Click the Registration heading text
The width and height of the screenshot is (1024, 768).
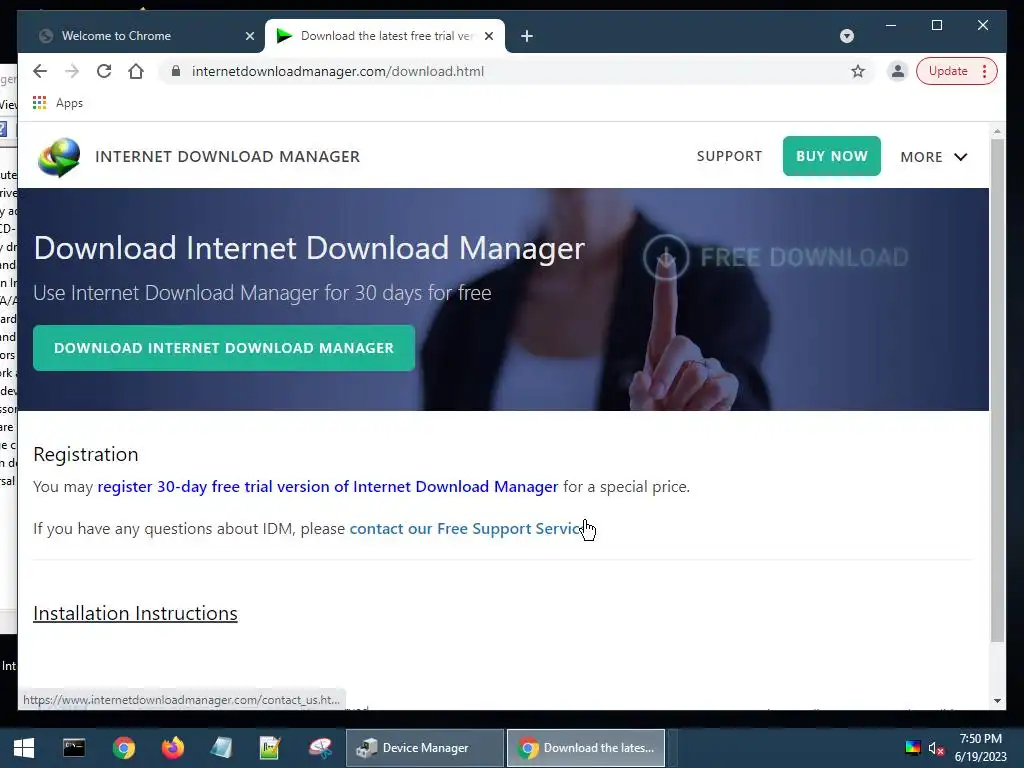coord(86,454)
